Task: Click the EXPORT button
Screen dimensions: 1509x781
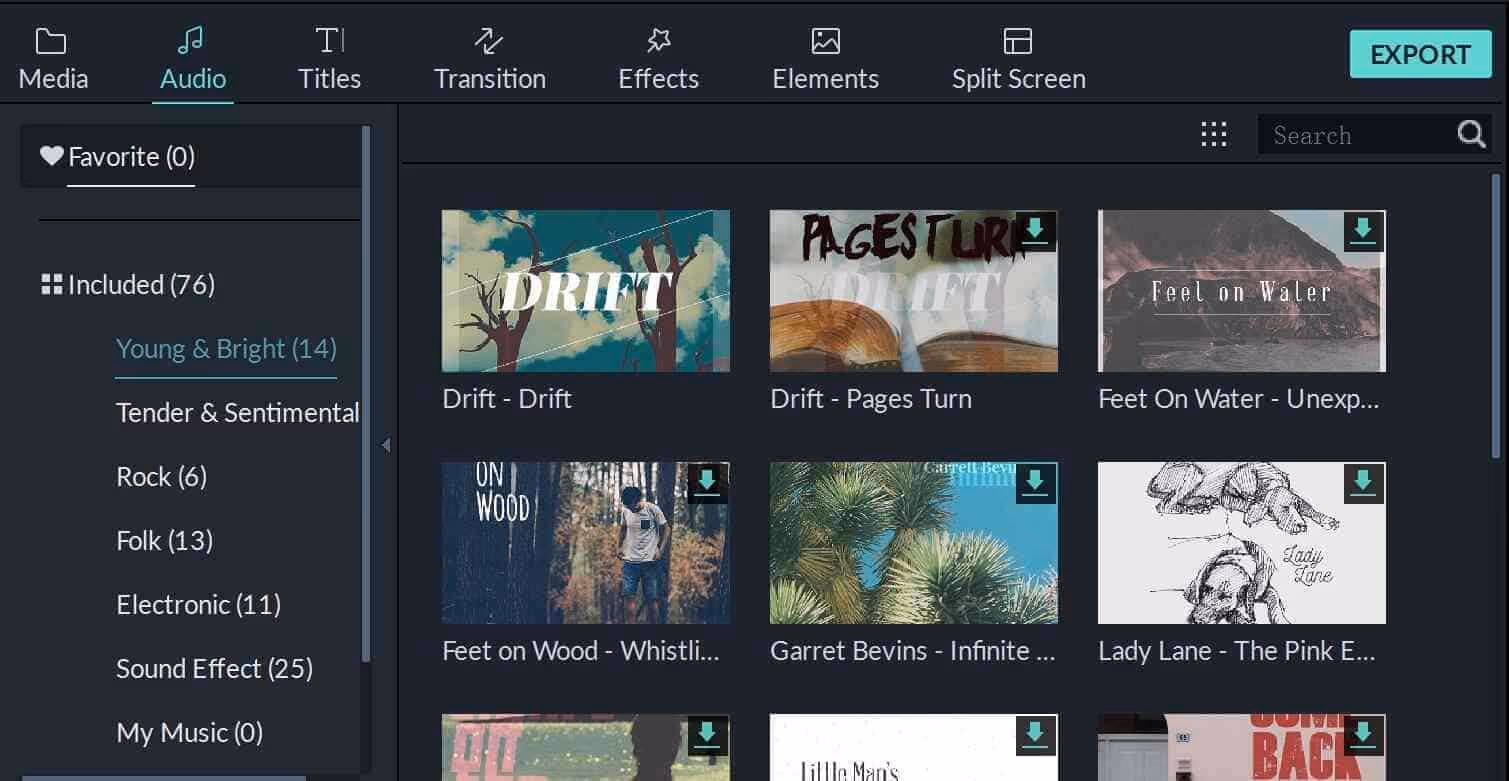Action: [1419, 55]
